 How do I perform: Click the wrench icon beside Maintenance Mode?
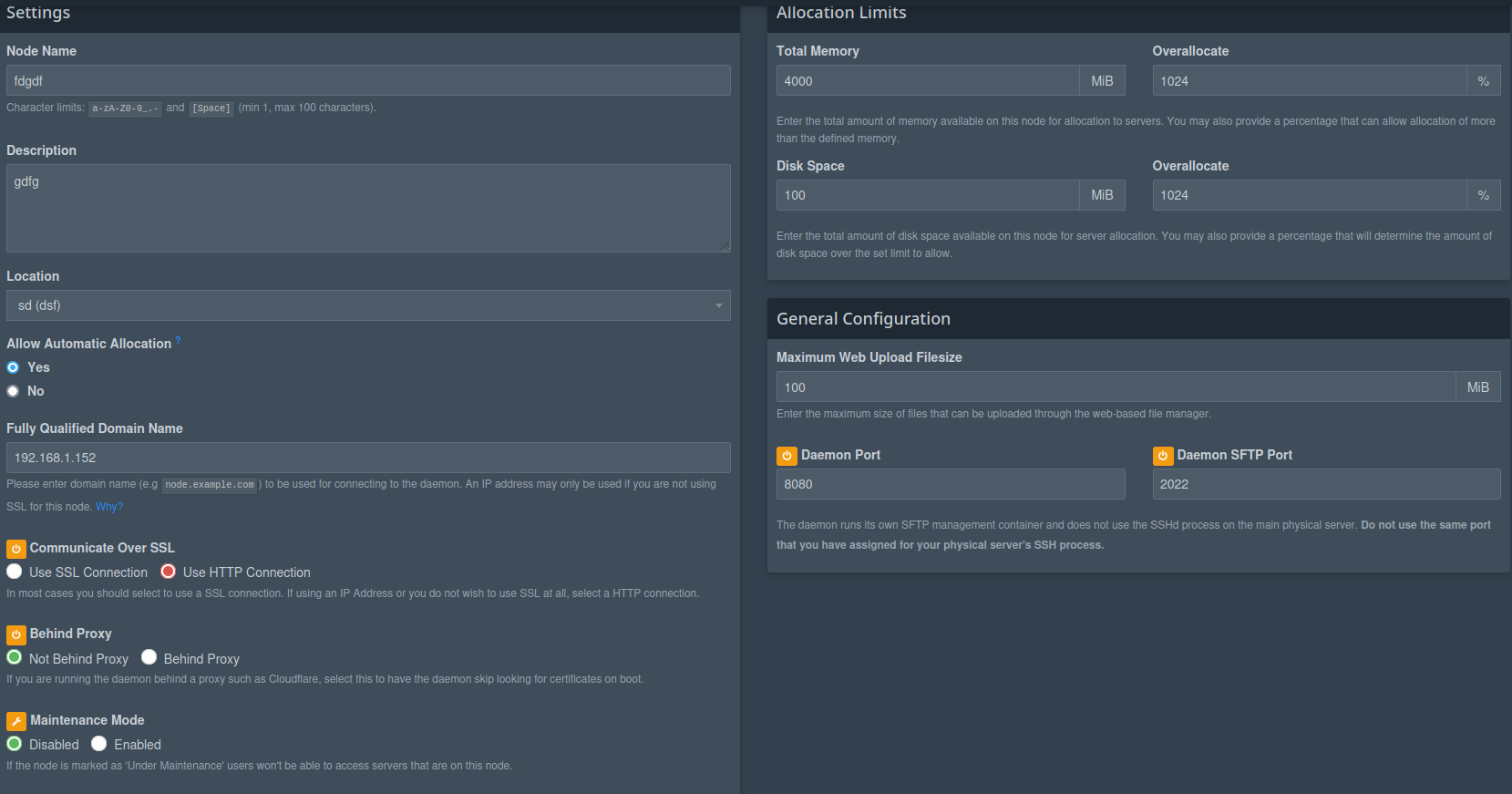coord(16,721)
